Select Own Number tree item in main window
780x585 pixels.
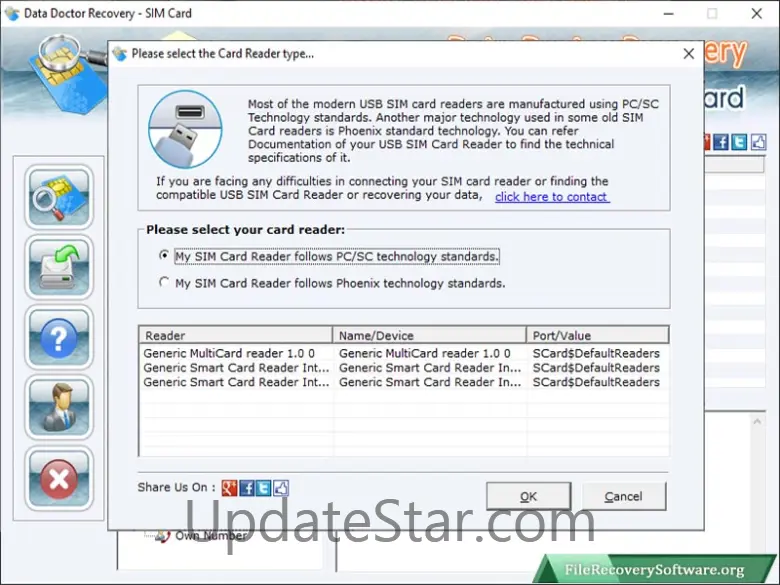(x=211, y=536)
